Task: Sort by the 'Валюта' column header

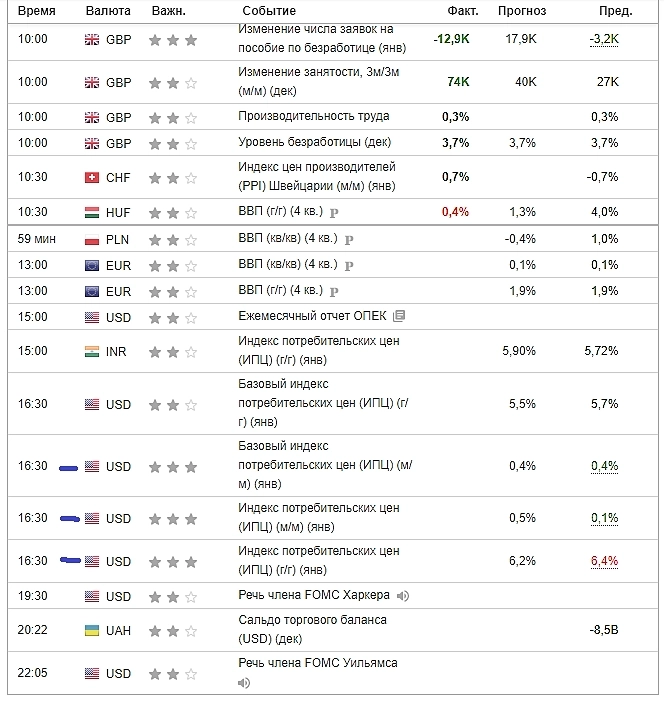Action: click(108, 11)
